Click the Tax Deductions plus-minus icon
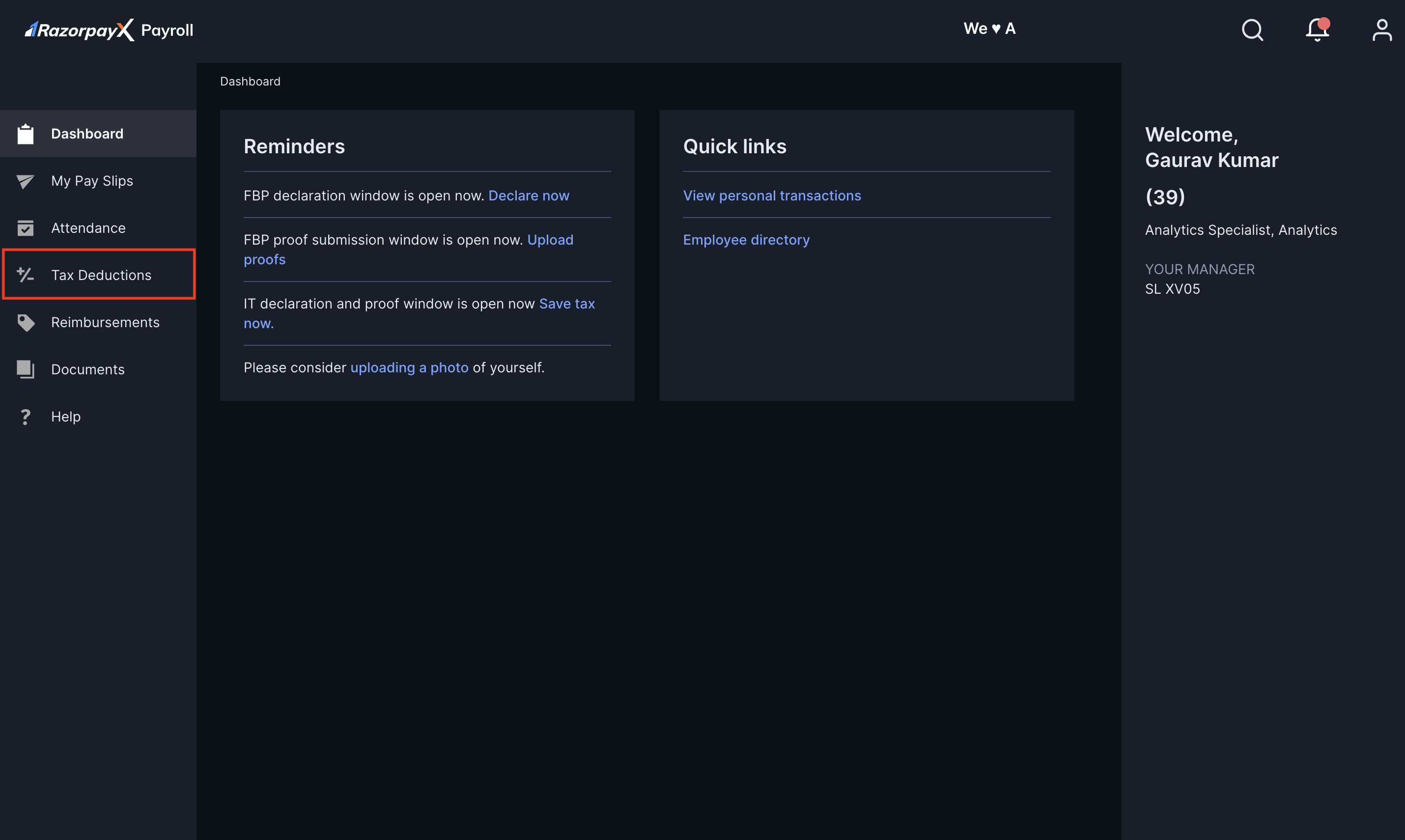Viewport: 1405px width, 840px height. [x=26, y=275]
